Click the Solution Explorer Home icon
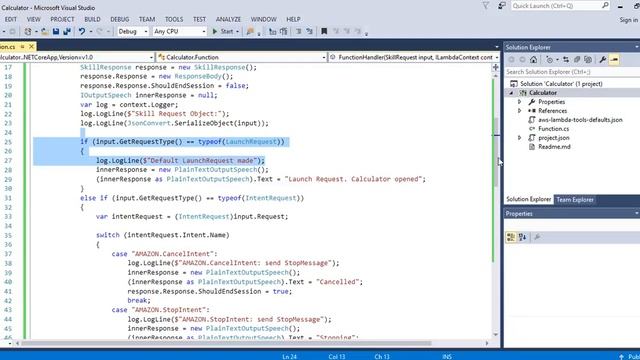 click(x=533, y=60)
